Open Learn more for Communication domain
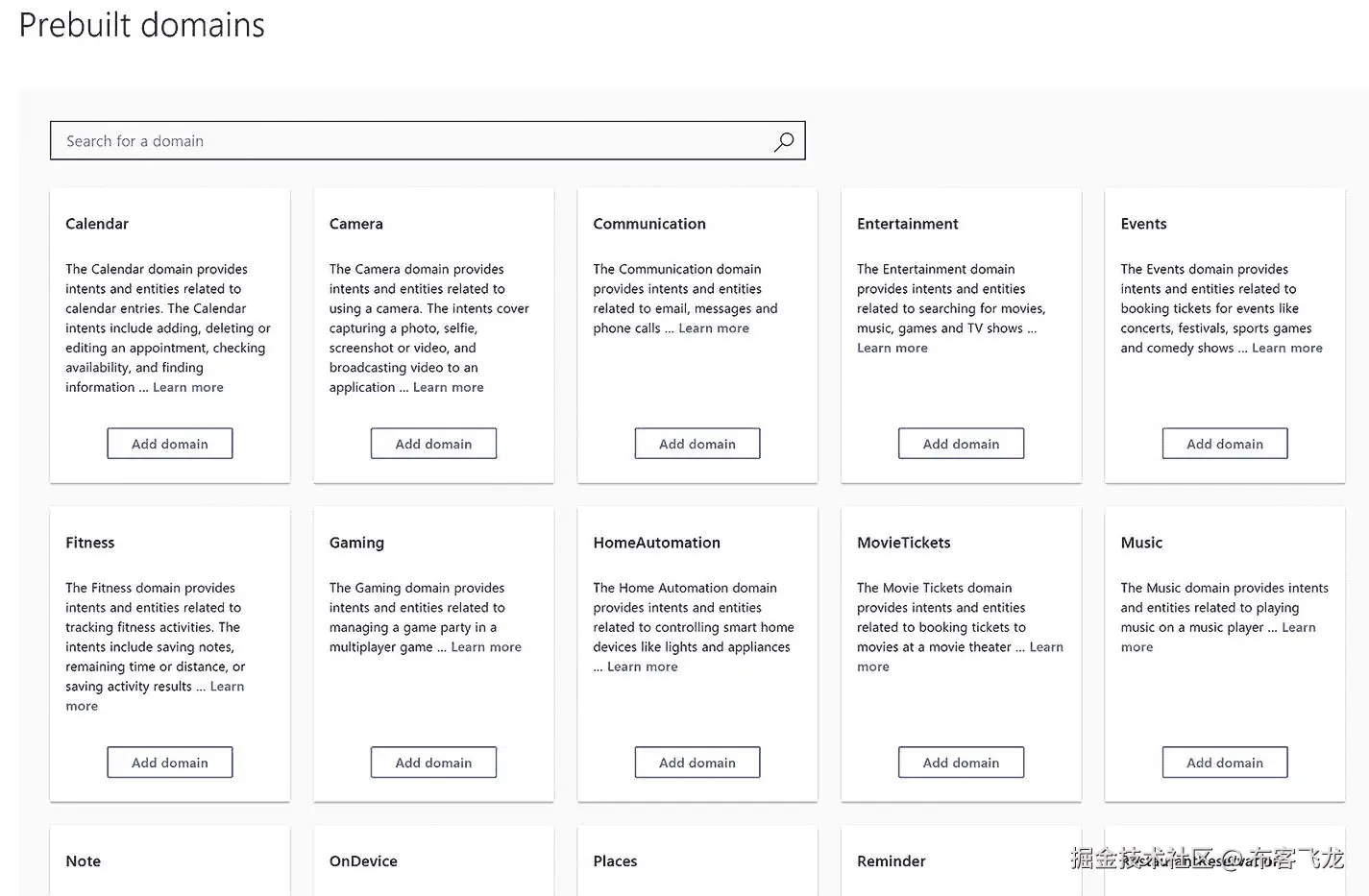1369x896 pixels. (x=714, y=328)
